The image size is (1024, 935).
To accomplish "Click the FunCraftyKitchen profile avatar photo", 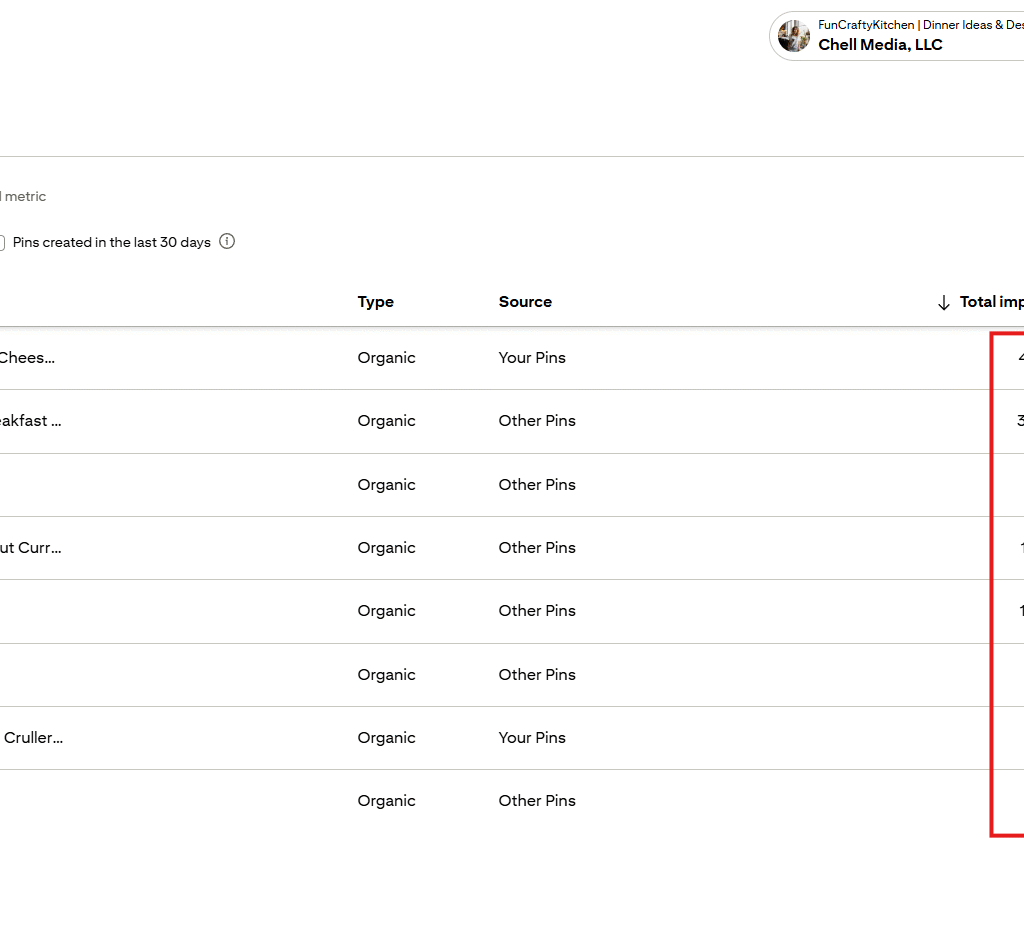I will (x=794, y=36).
